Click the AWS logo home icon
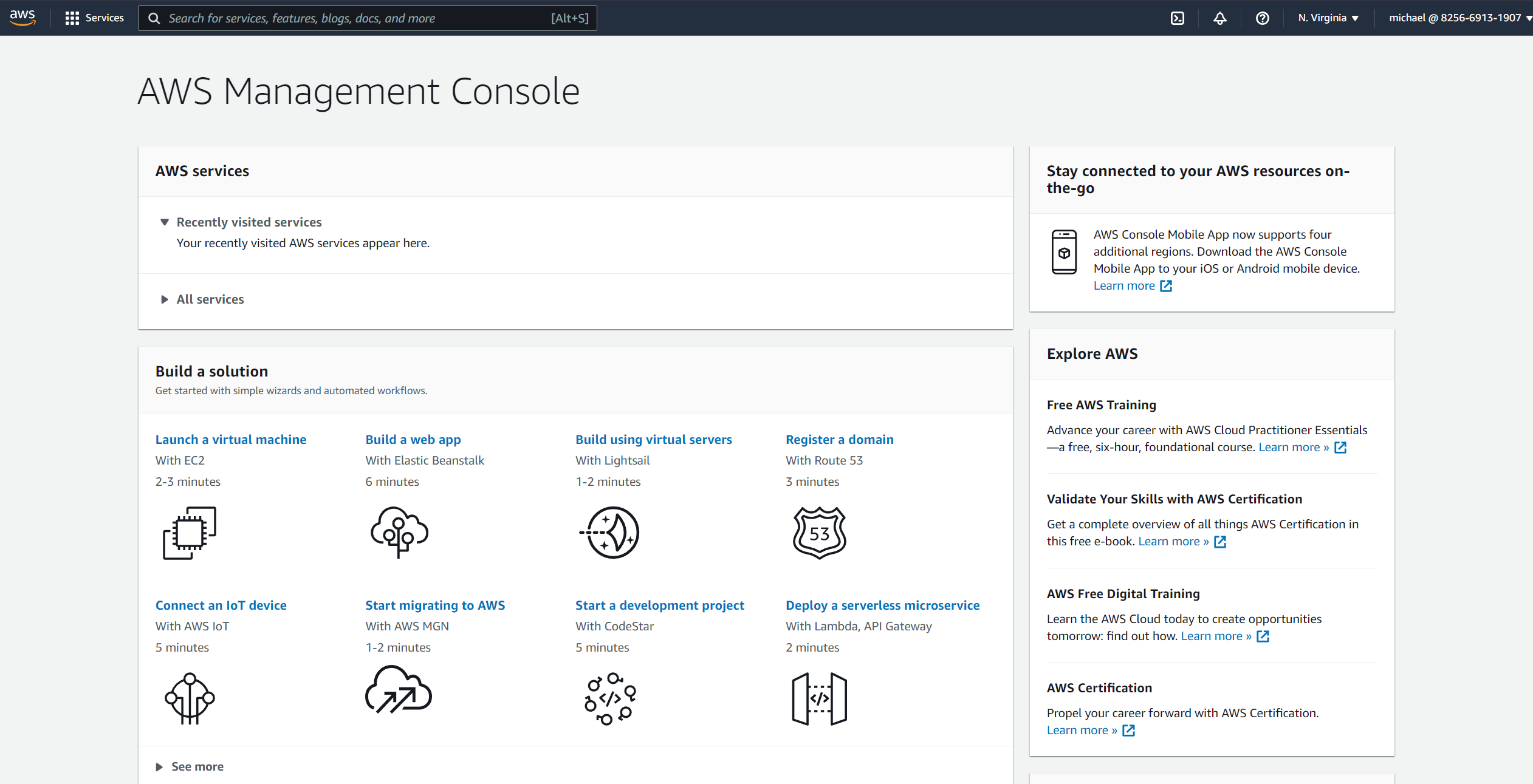 [22, 18]
